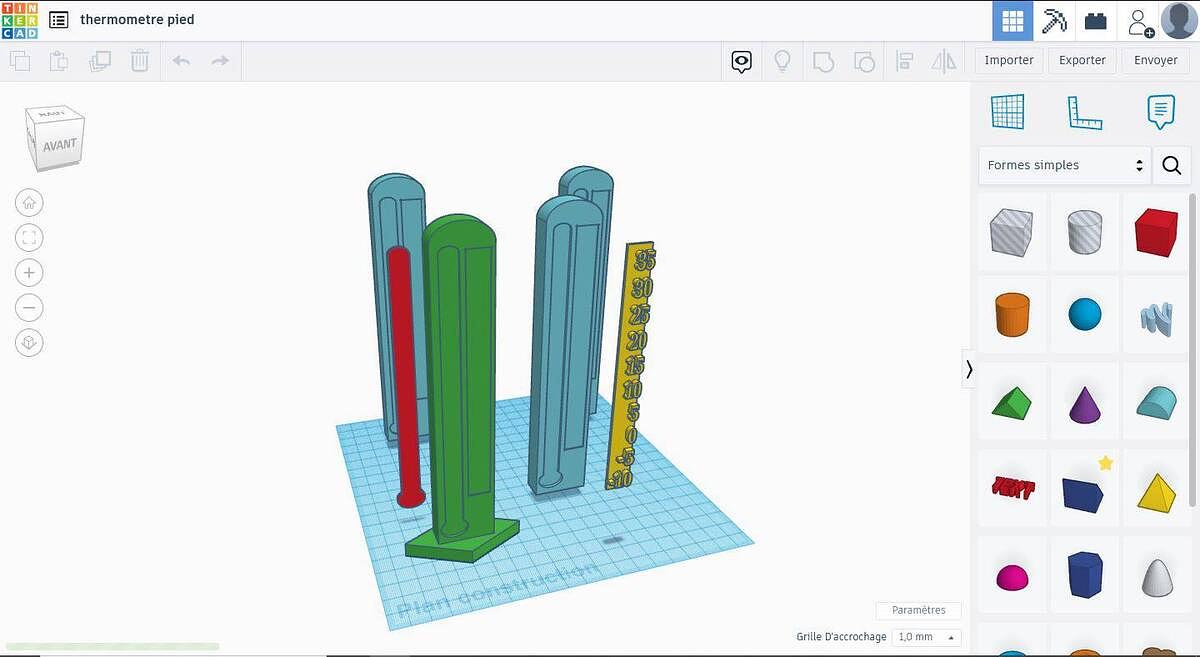Select the red box shape
This screenshot has width=1200, height=657.
coord(1157,233)
